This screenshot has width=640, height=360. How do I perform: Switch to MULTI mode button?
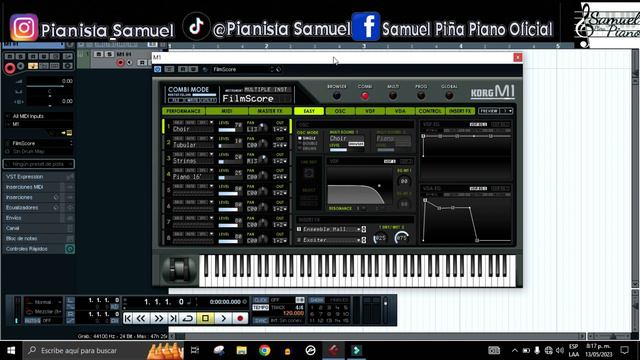393,96
